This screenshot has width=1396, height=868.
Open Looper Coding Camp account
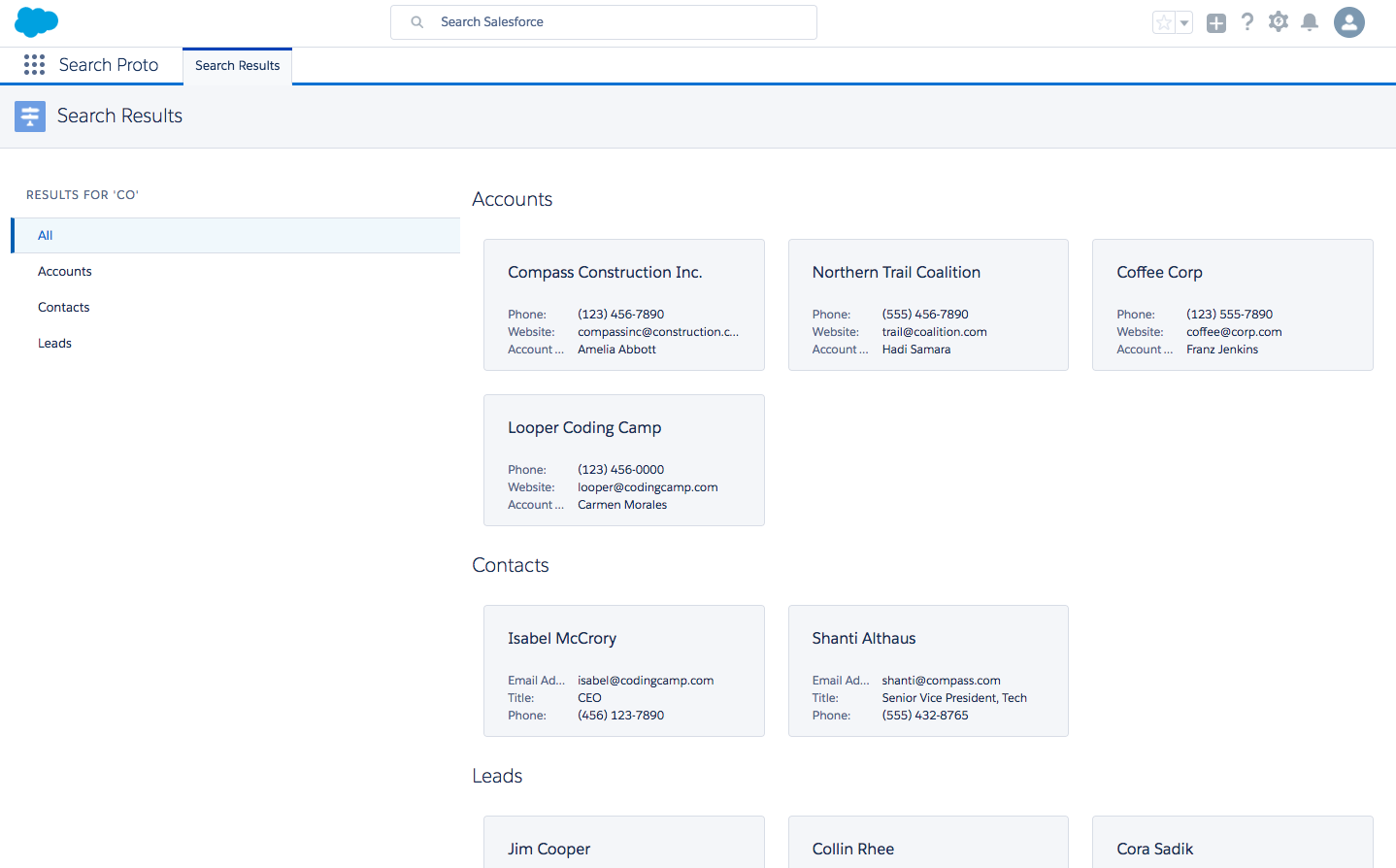coord(584,428)
